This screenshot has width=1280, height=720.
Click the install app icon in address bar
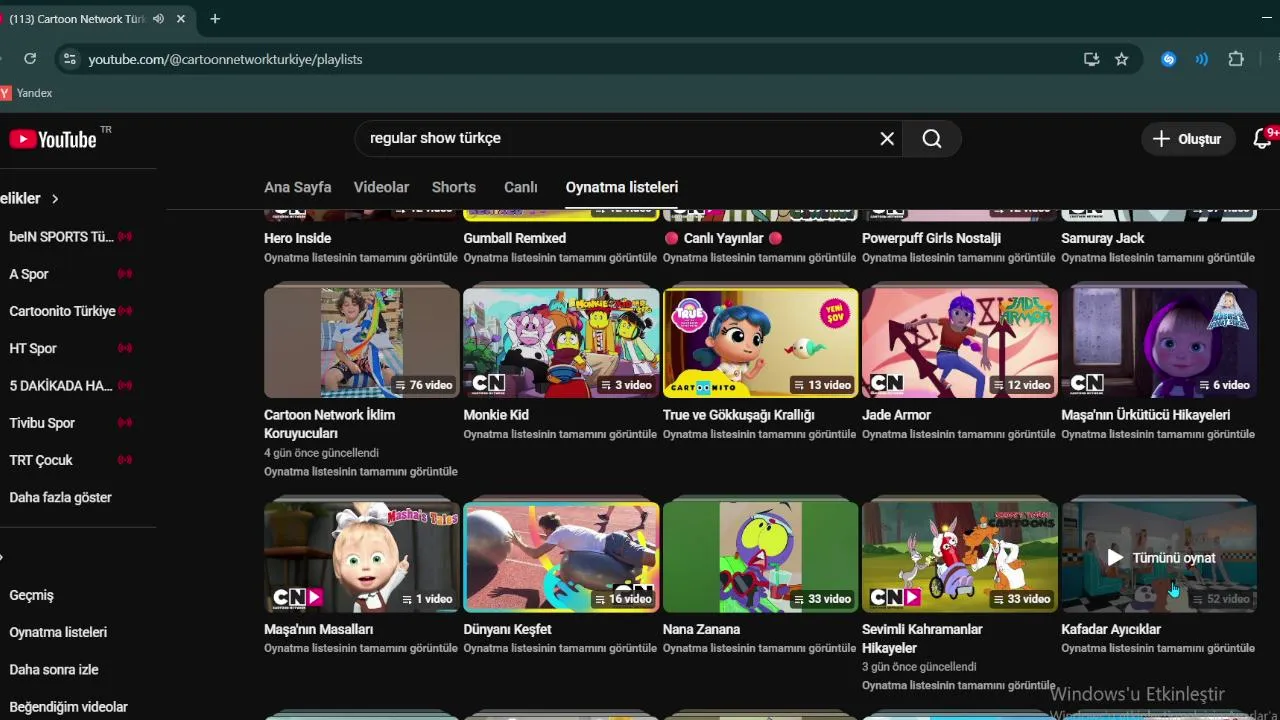(1092, 59)
